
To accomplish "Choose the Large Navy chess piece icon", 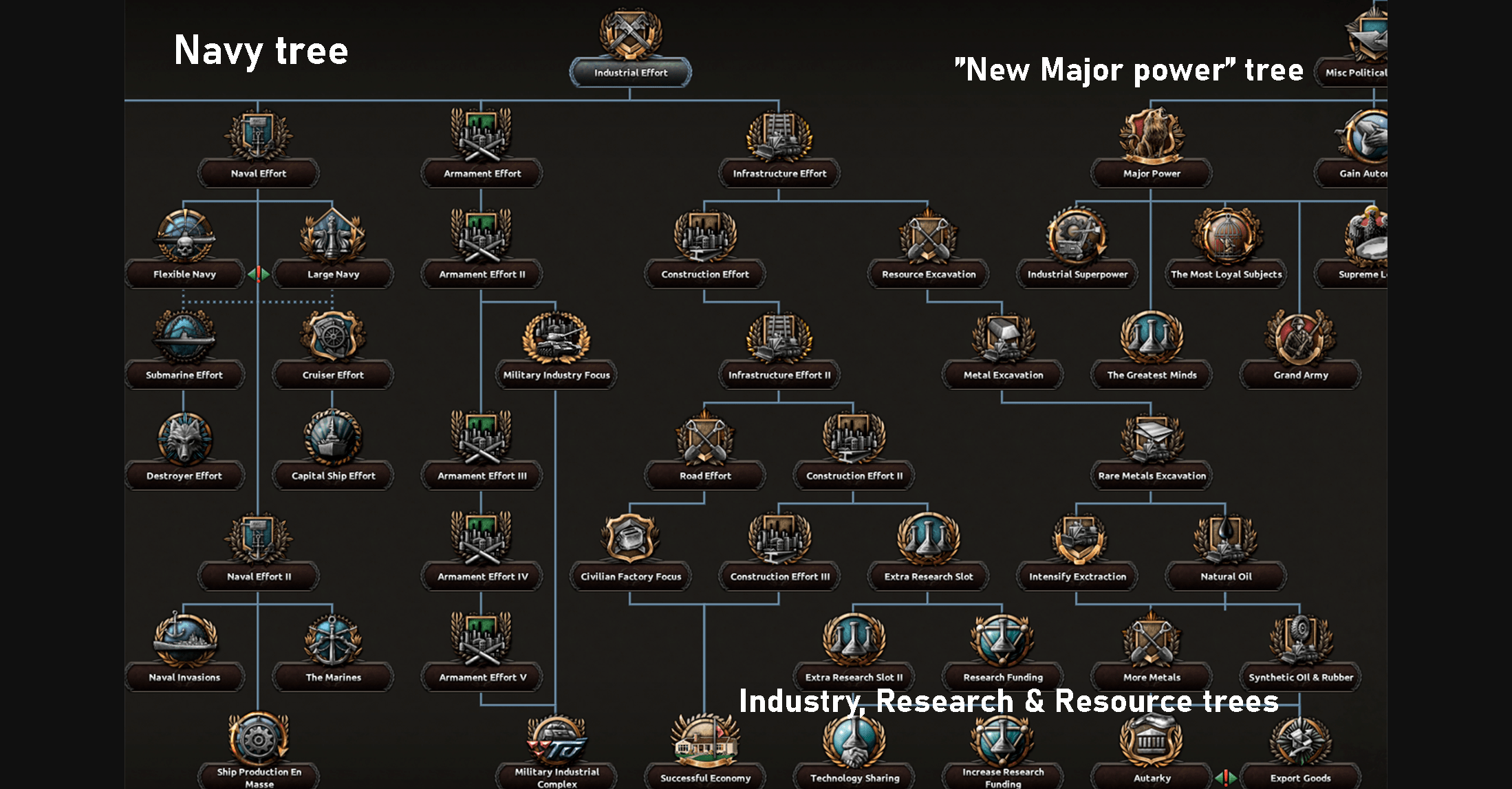I will 333,236.
